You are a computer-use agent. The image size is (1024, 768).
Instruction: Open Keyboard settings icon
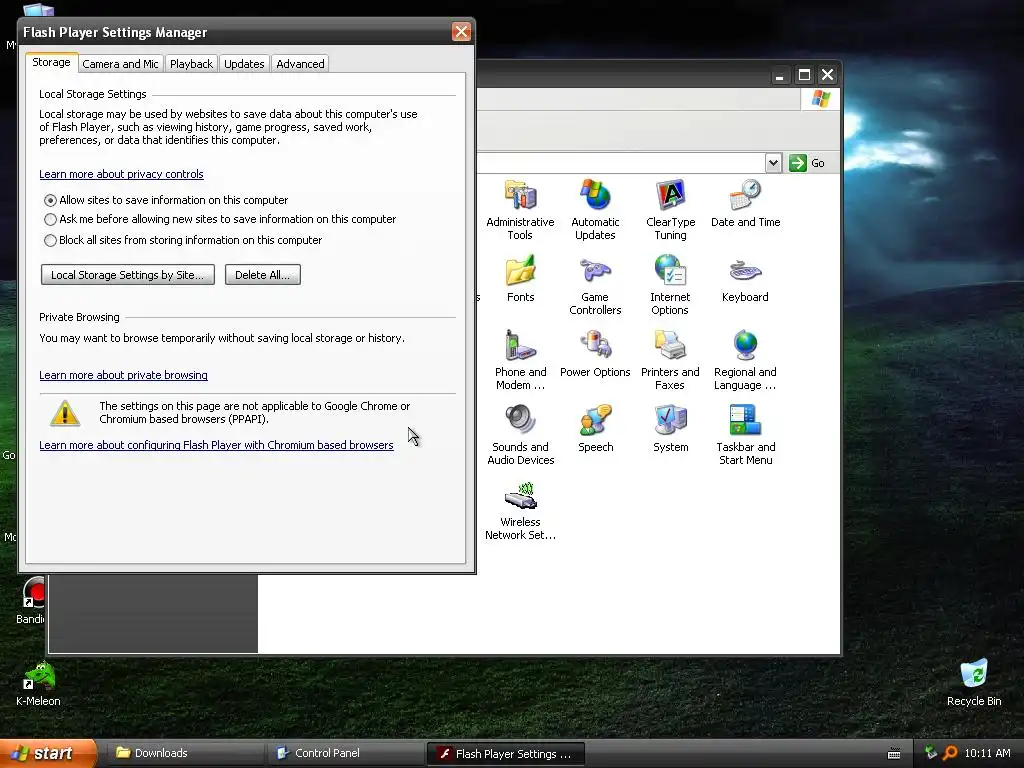745,279
